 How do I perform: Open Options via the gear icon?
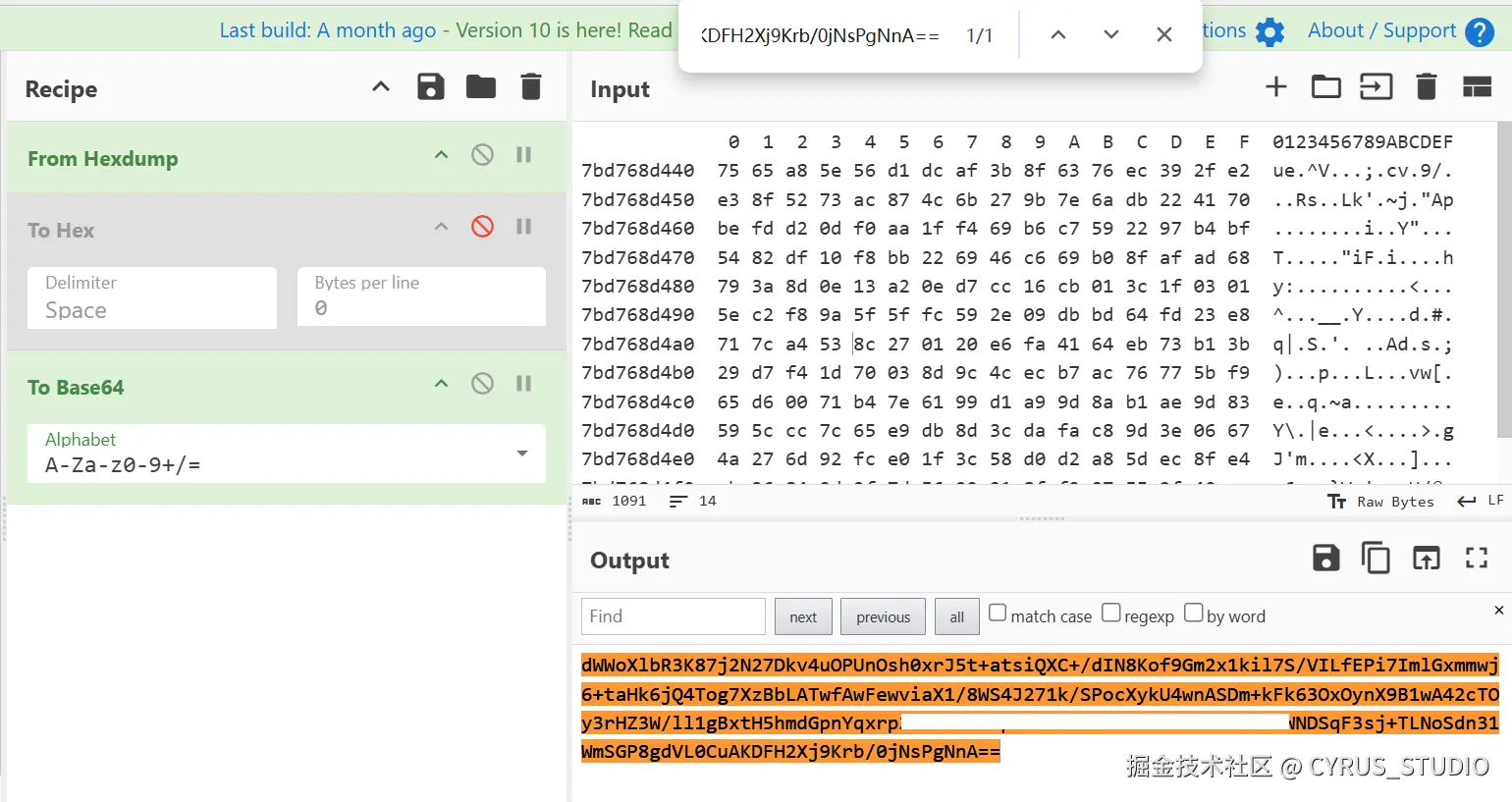(1270, 32)
